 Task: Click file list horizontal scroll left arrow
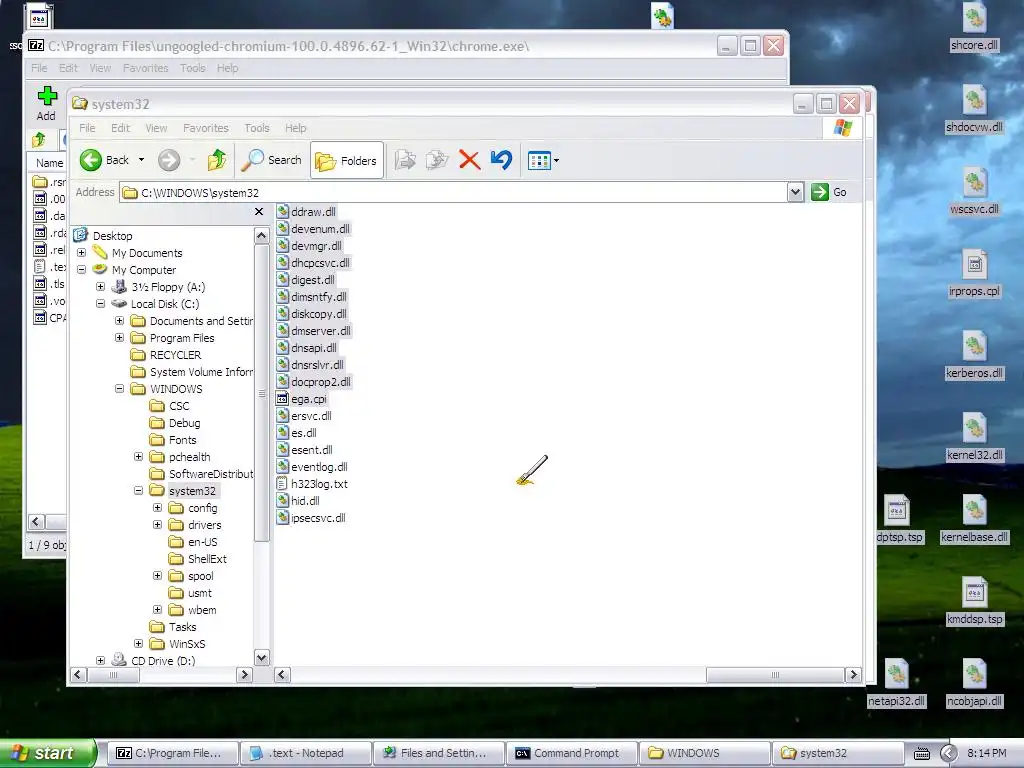(282, 675)
